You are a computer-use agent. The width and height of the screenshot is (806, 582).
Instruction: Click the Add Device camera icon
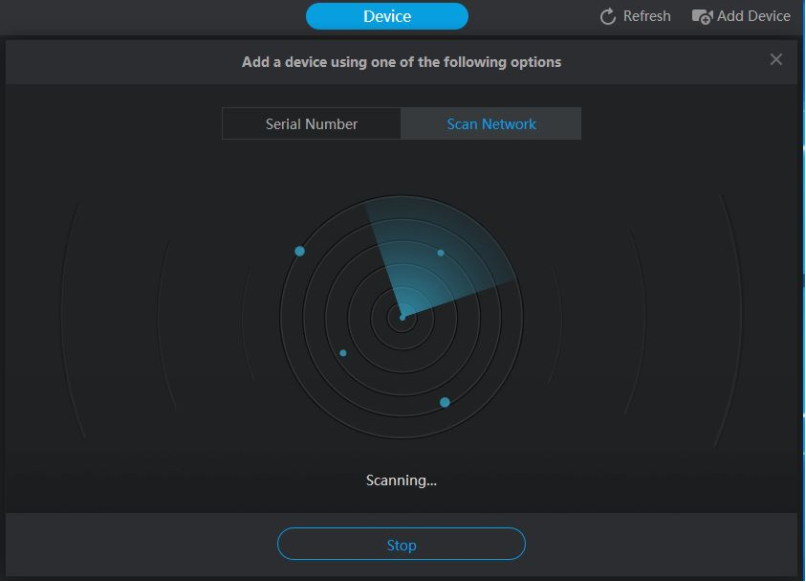[702, 16]
